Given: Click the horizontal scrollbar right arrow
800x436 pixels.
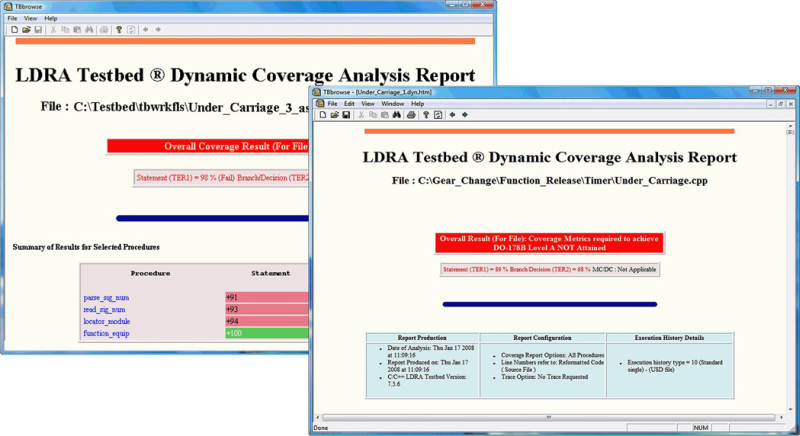Looking at the screenshot, I should click(x=781, y=417).
